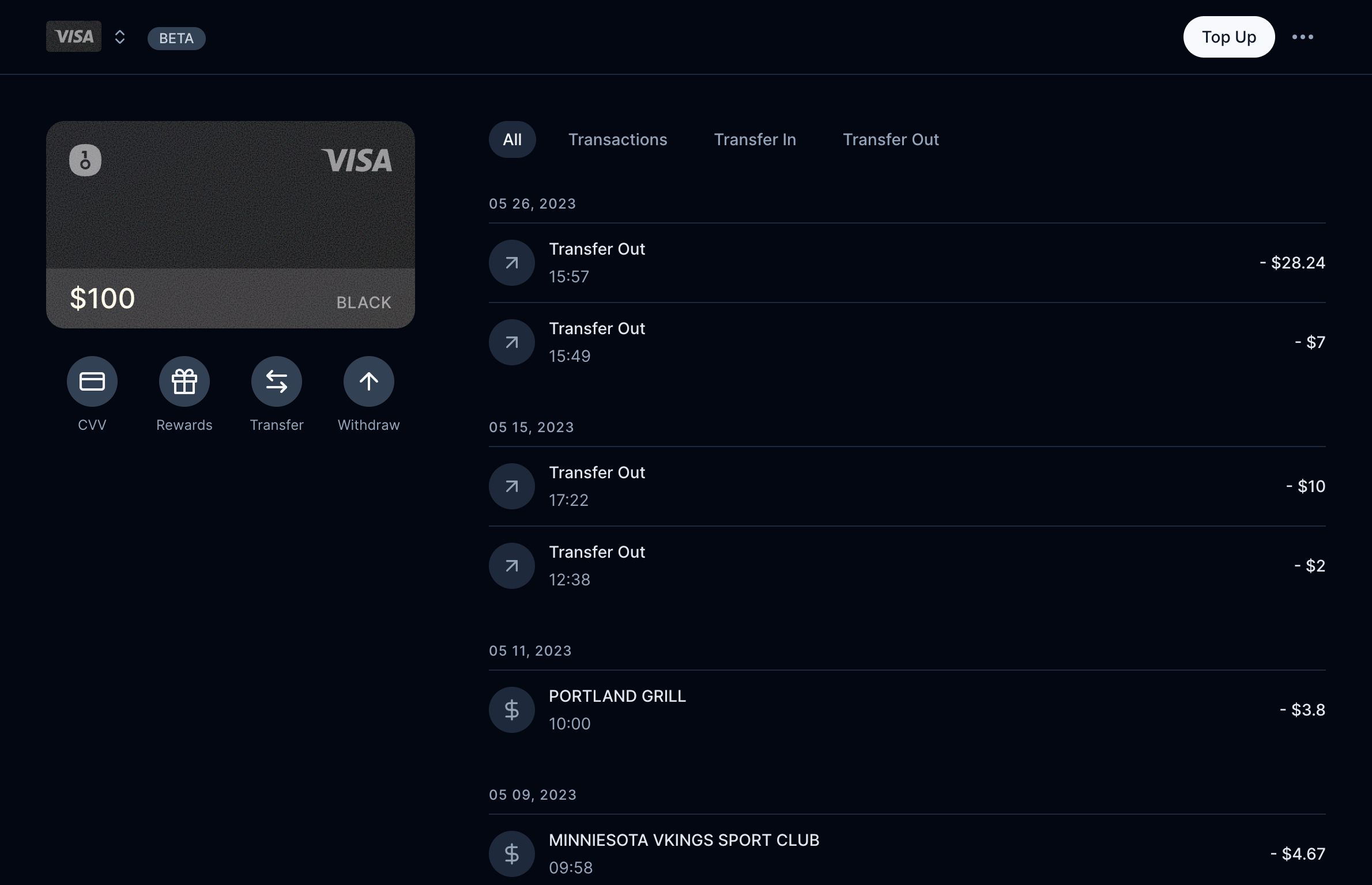1372x885 pixels.
Task: Open the Rewards gift icon
Action: tap(184, 381)
